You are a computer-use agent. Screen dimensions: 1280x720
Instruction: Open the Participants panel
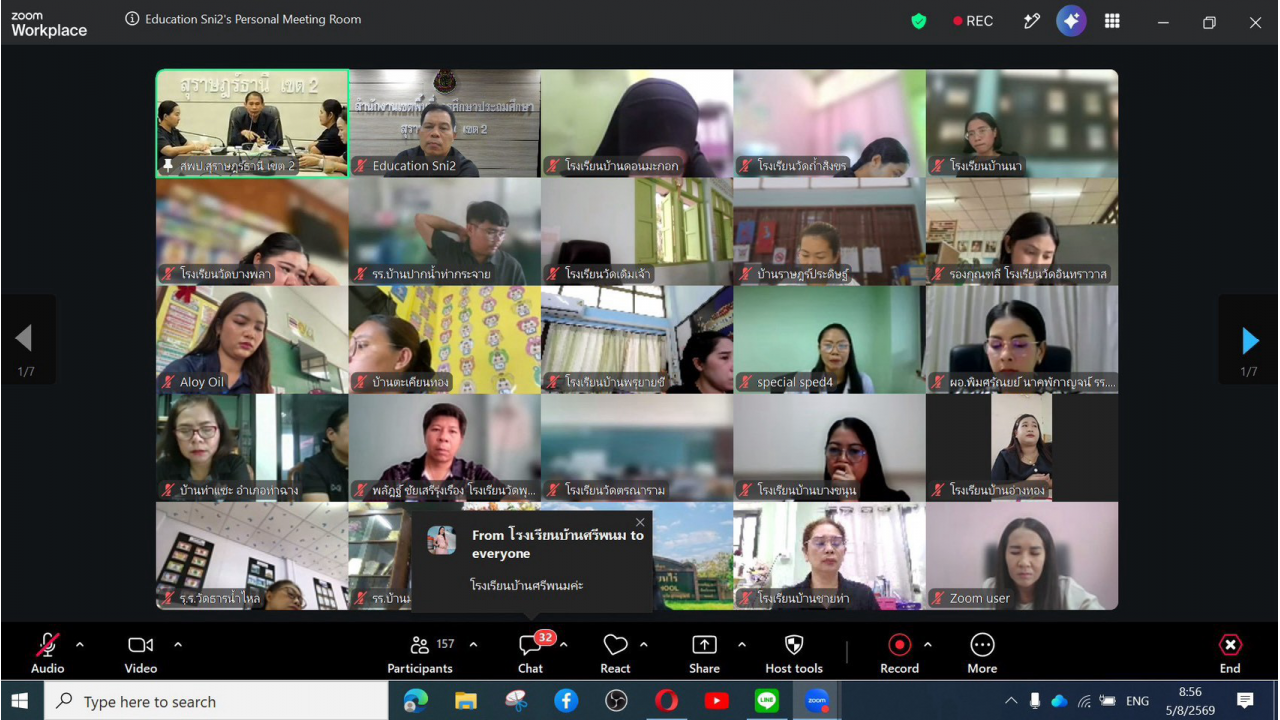click(x=420, y=653)
